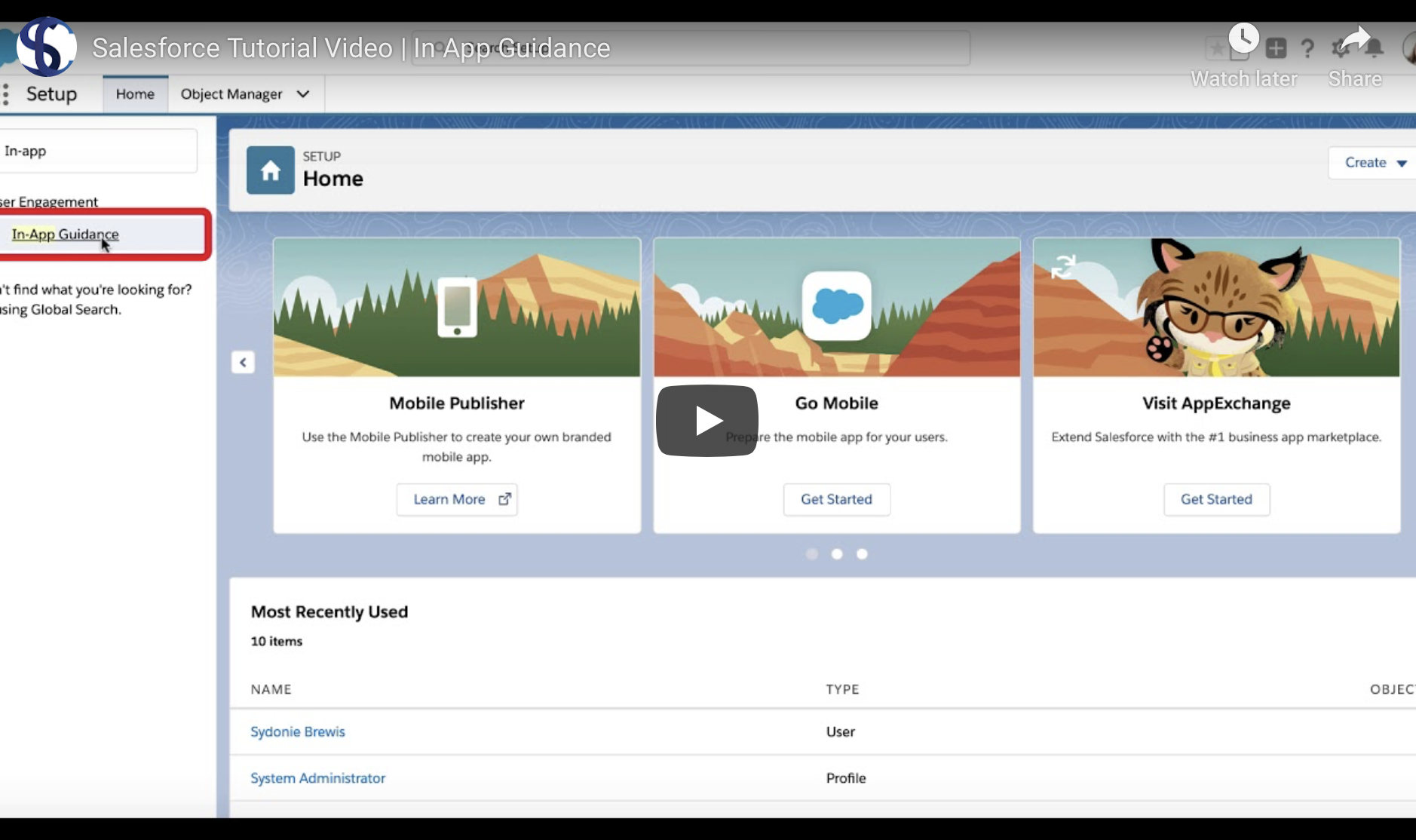Click the Learn More external link icon
This screenshot has height=840, width=1416.
pos(505,499)
